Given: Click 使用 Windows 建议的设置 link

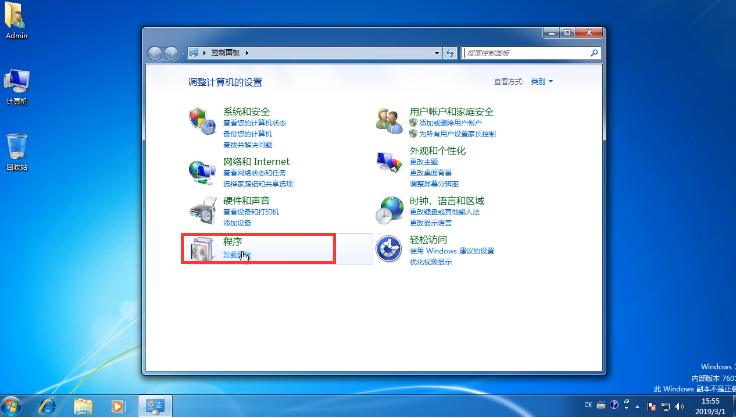Looking at the screenshot, I should coord(452,251).
